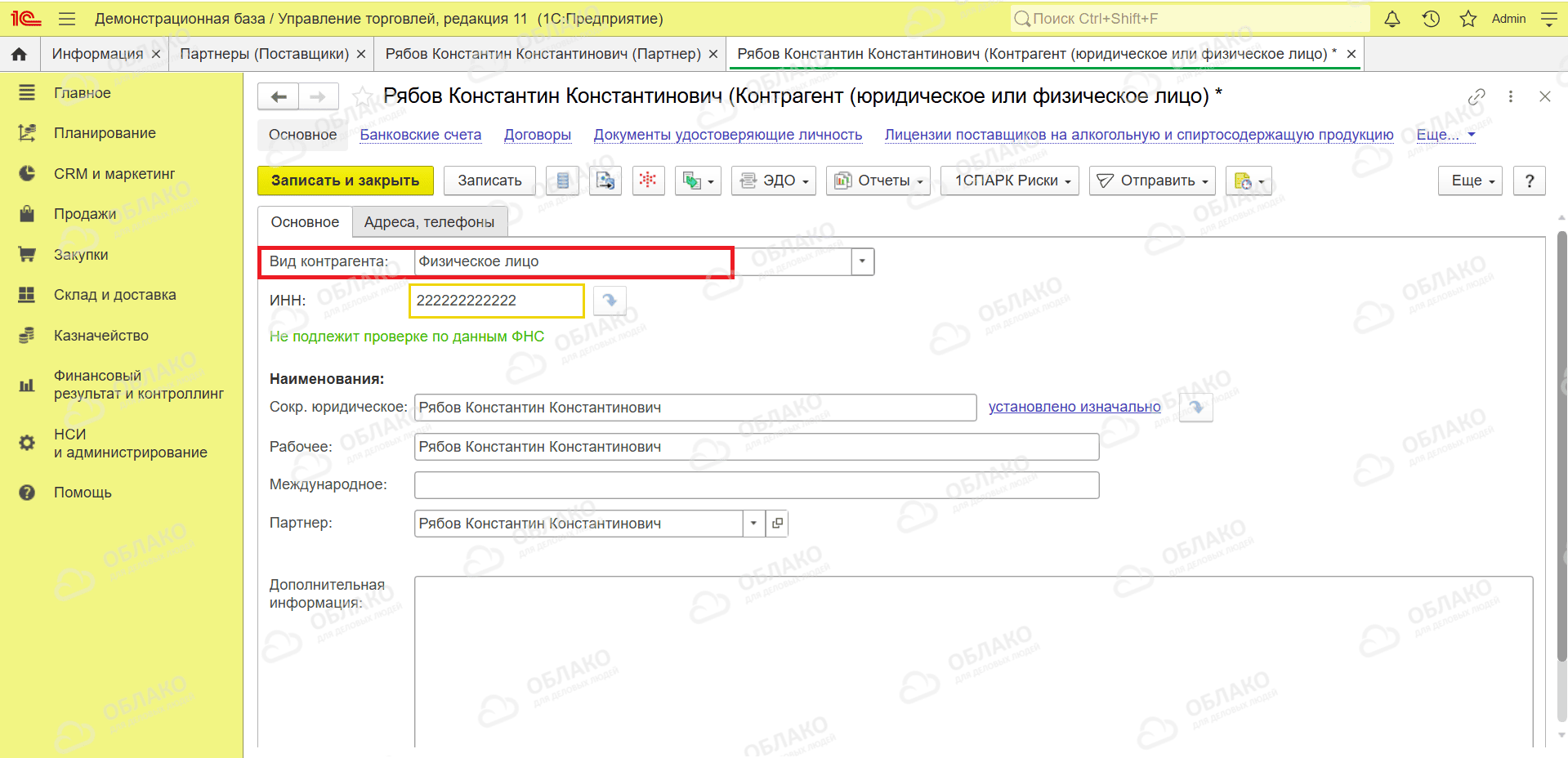This screenshot has width=1568, height=758.
Task: Open the Планирование section
Action: click(105, 133)
